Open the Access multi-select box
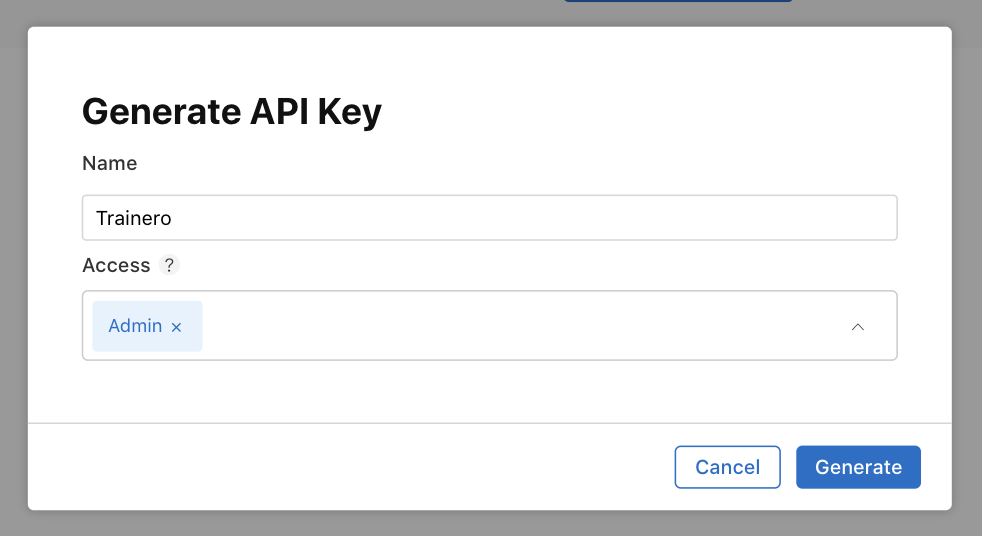This screenshot has height=536, width=982. (x=490, y=326)
